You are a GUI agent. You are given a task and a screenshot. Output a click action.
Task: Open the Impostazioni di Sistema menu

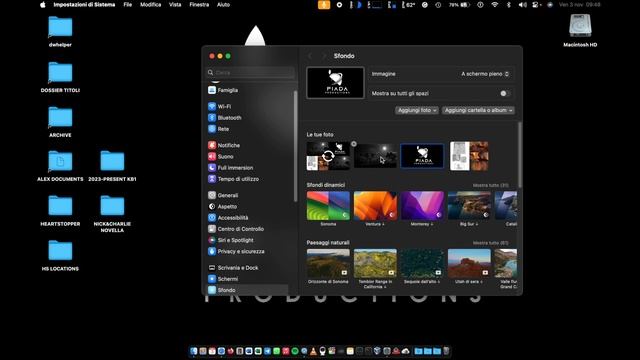(84, 5)
